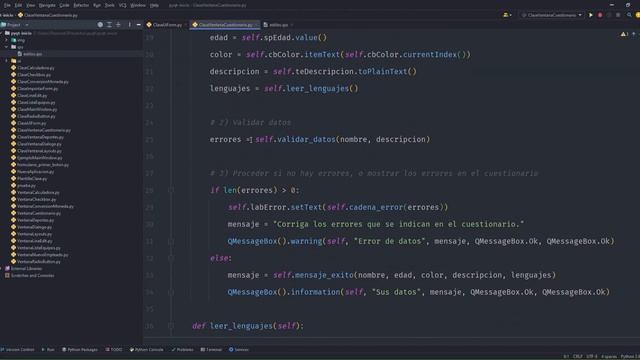Select ClaseRadioButton.py in project tree
640x360 pixels.
coord(33,116)
